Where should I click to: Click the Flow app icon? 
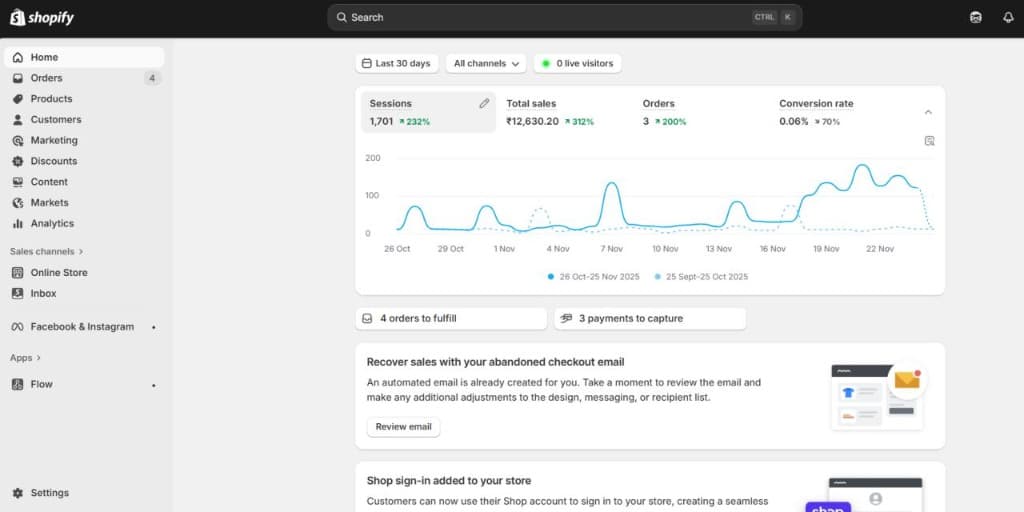(18, 385)
